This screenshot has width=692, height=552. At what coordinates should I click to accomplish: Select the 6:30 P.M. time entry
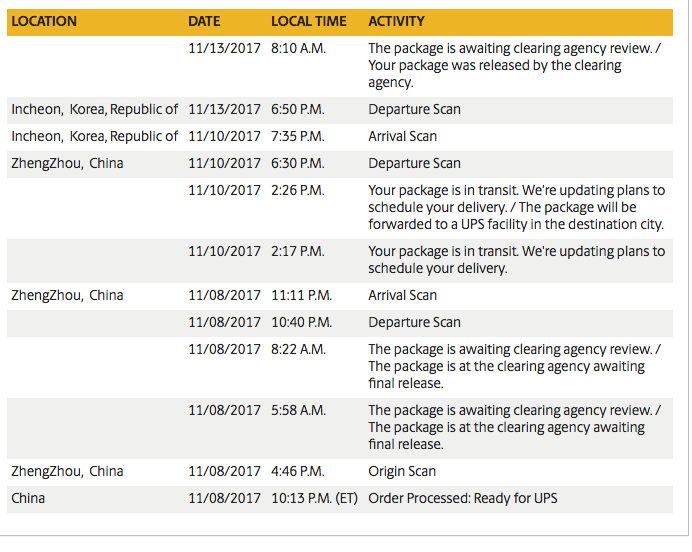[x=297, y=163]
